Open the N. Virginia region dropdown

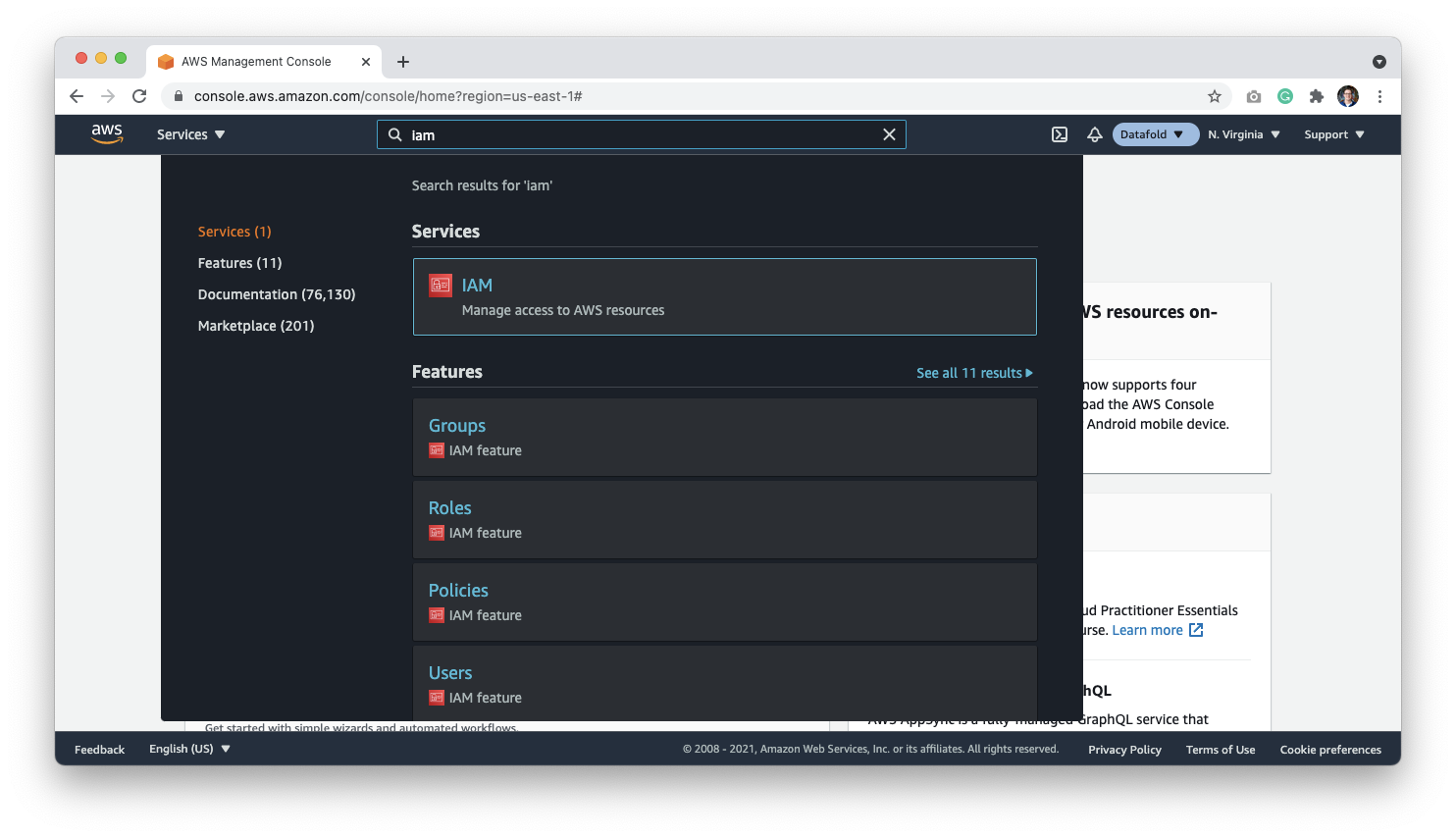[x=1244, y=134]
